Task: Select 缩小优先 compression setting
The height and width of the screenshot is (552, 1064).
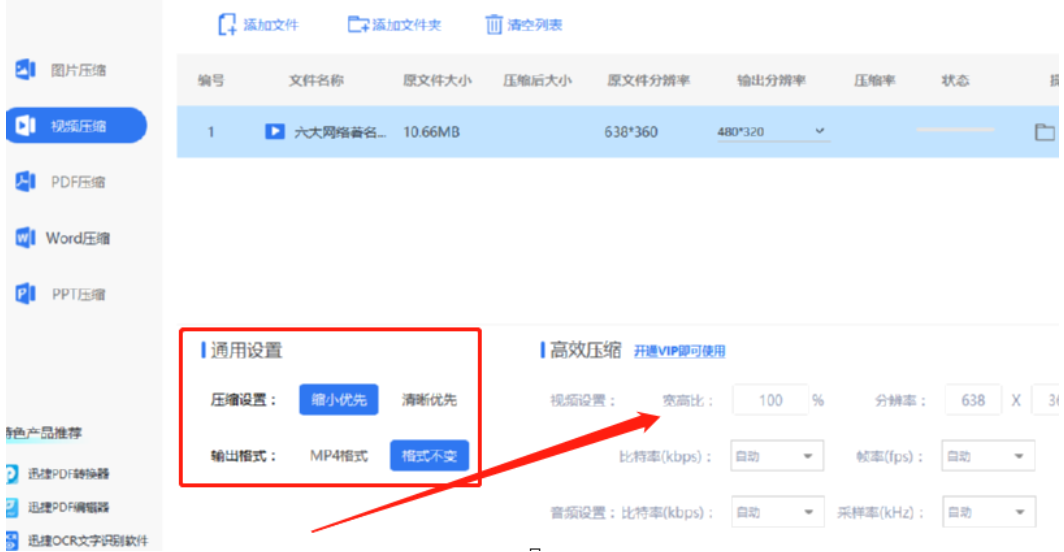Action: pyautogui.click(x=339, y=399)
